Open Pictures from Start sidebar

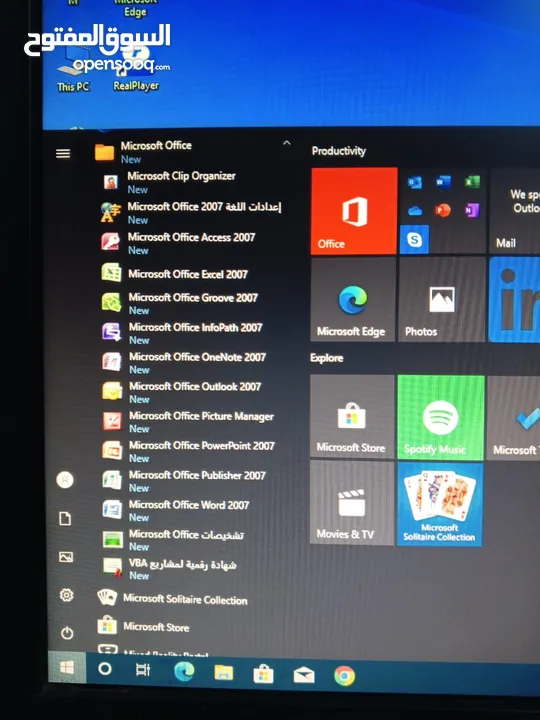pos(66,557)
